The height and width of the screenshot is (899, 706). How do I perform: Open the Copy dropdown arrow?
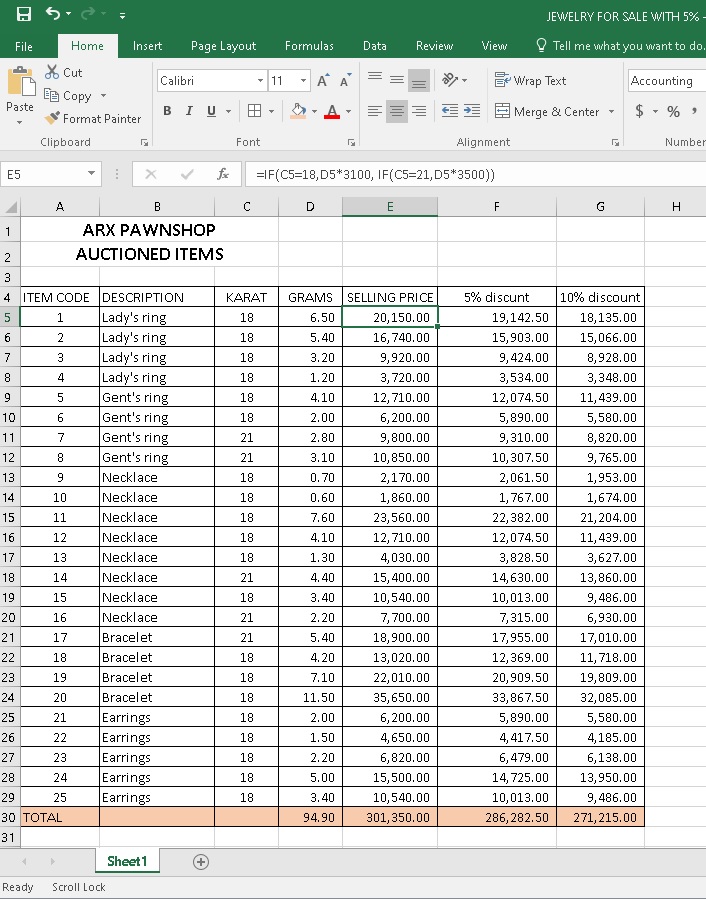pyautogui.click(x=103, y=96)
